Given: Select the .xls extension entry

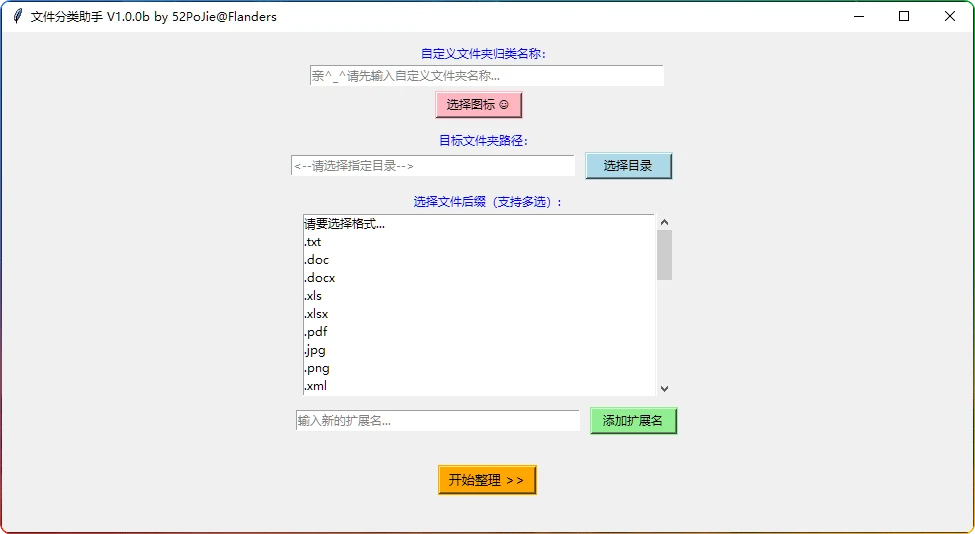Looking at the screenshot, I should click(479, 297).
